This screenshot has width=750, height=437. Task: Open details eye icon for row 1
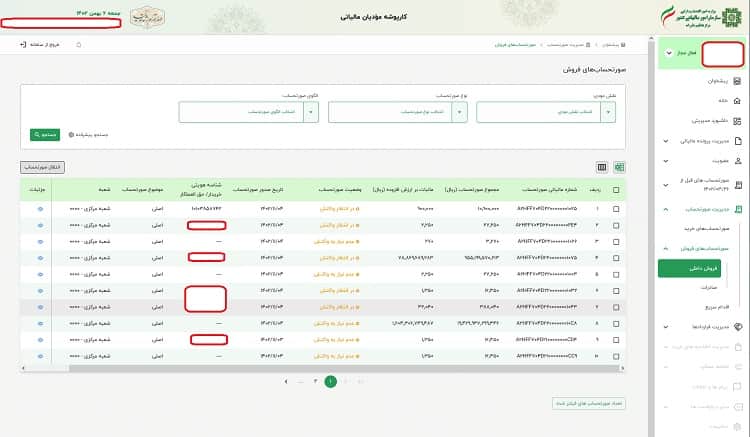pos(40,209)
